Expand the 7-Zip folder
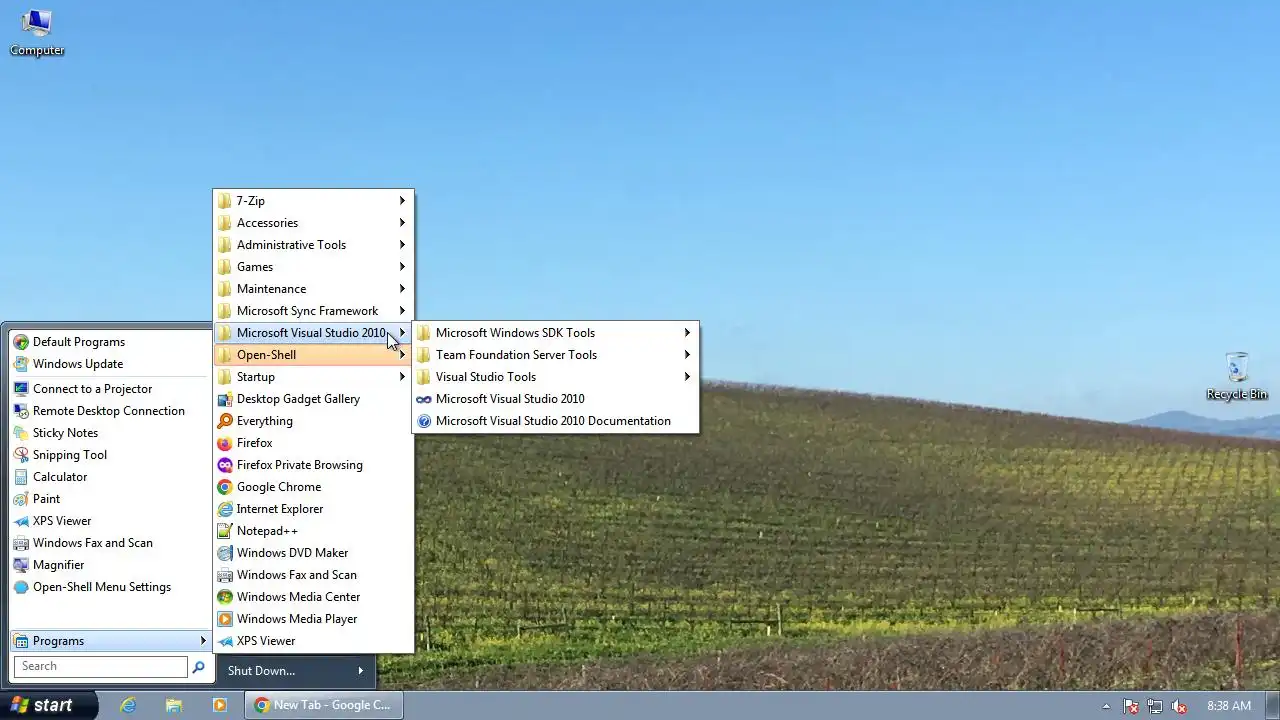Screen dimensions: 1280x720 tap(313, 201)
